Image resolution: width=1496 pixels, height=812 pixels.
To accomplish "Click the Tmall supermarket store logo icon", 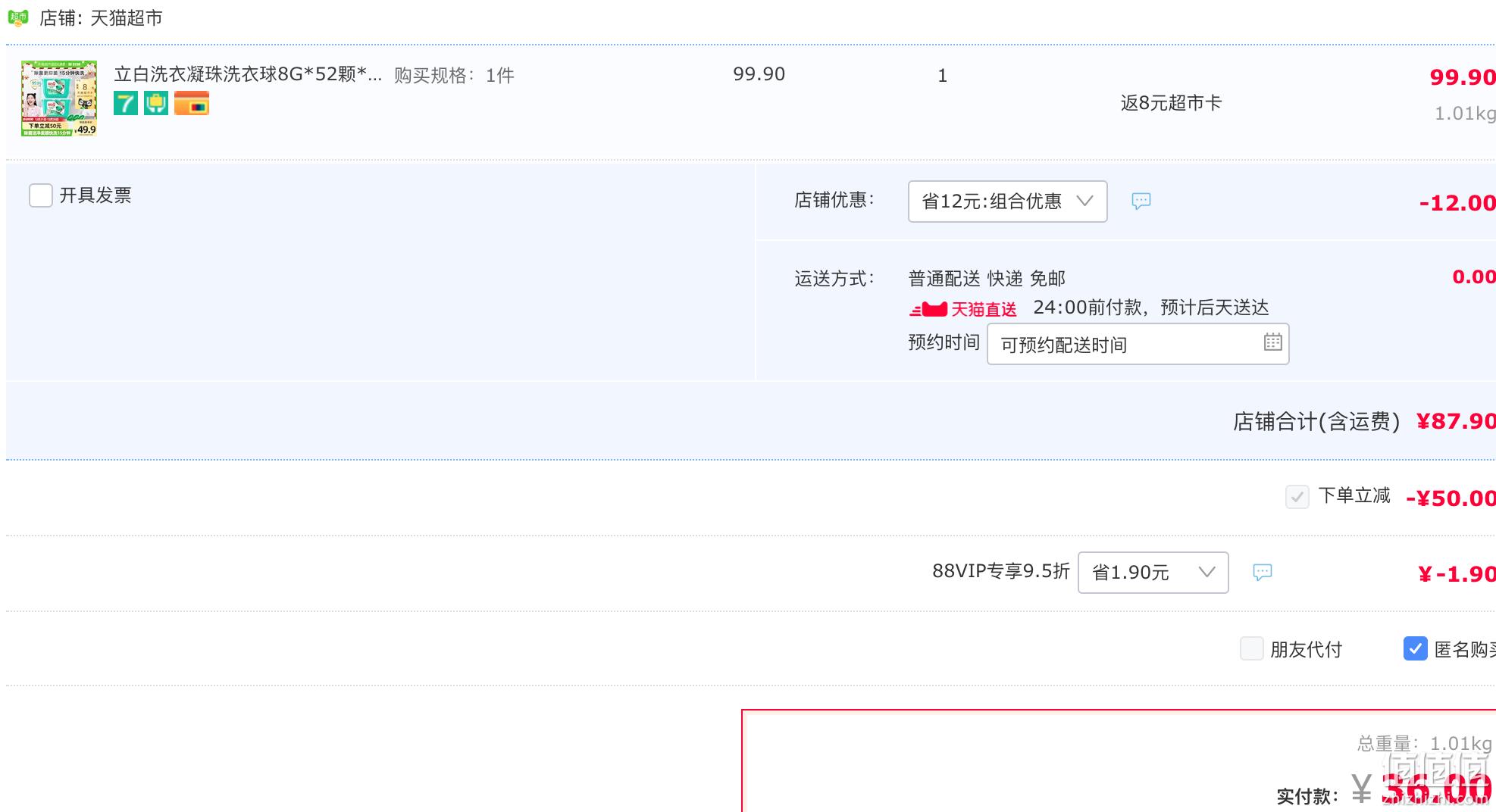I will click(18, 17).
